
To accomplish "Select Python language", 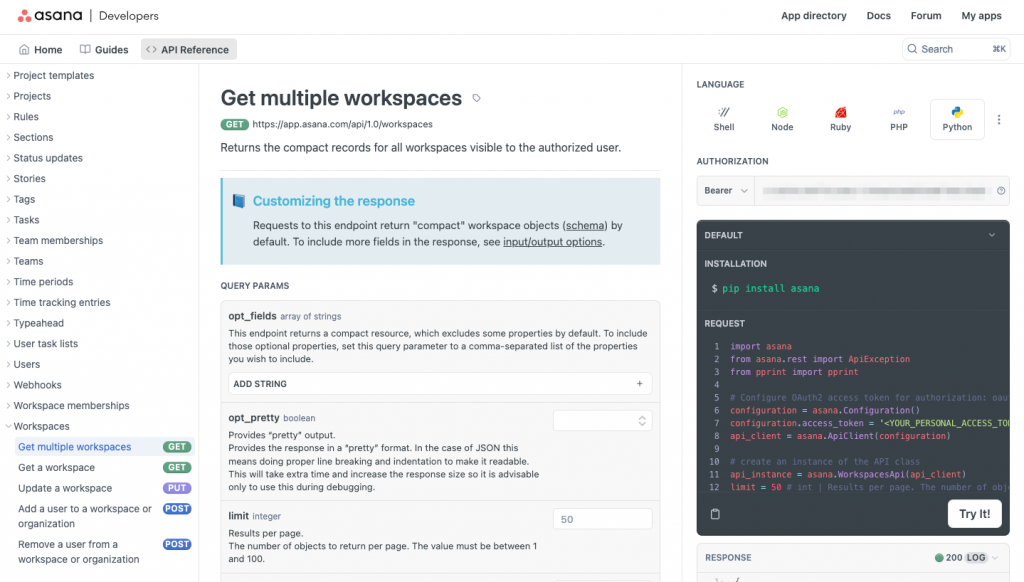I will 957,120.
